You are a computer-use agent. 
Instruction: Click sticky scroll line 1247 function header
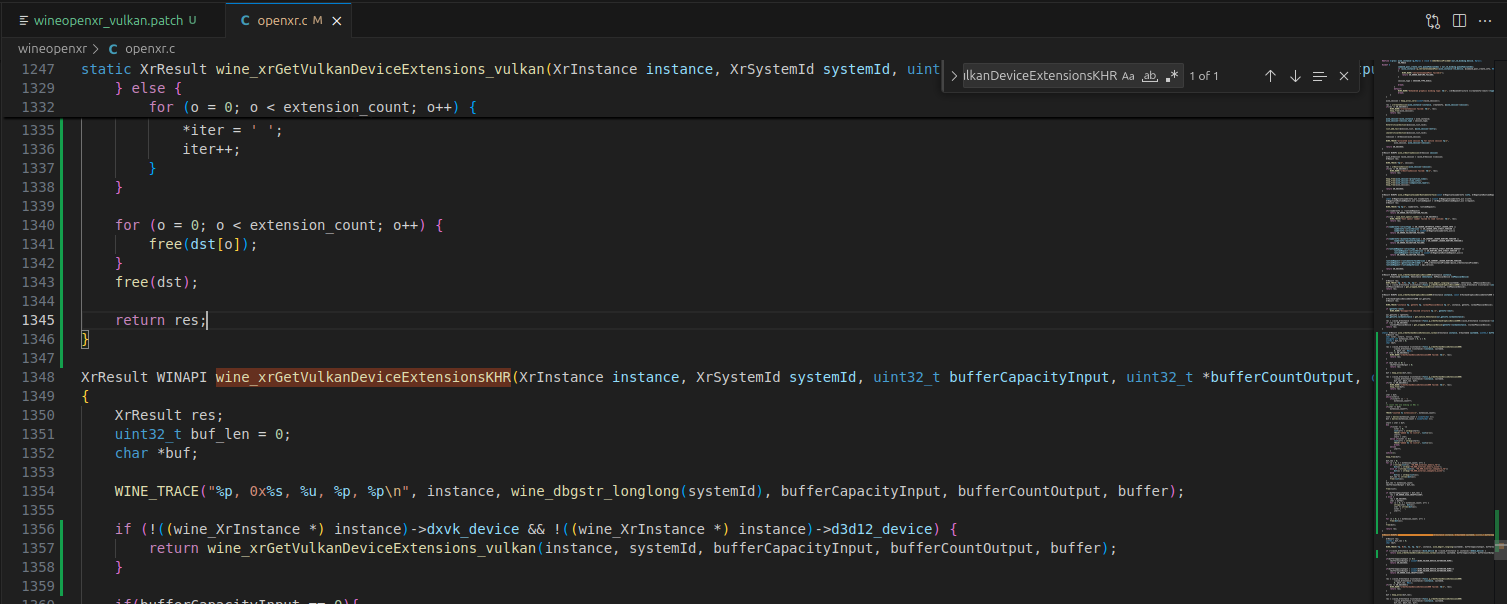point(510,69)
